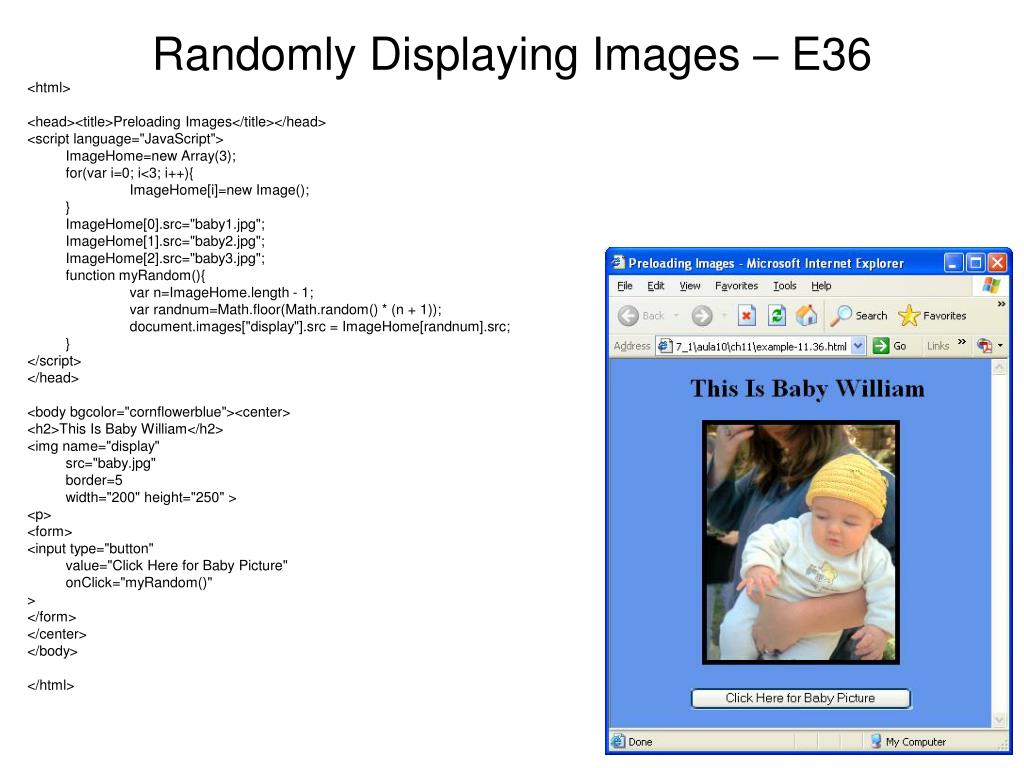
Task: Click the Address label in browser
Action: 632,346
